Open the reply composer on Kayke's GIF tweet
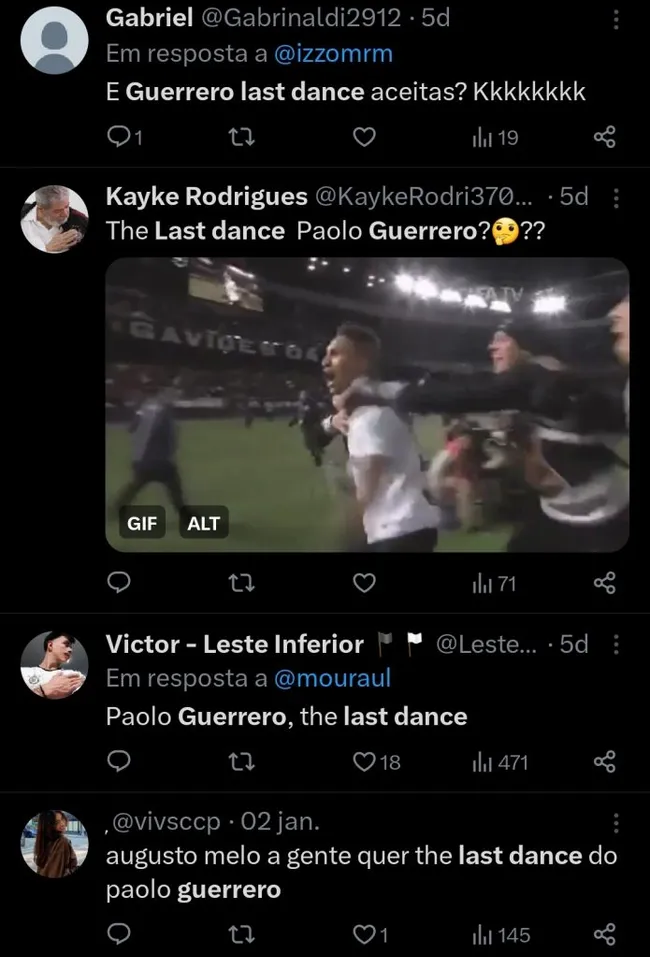This screenshot has width=650, height=957. point(119,582)
